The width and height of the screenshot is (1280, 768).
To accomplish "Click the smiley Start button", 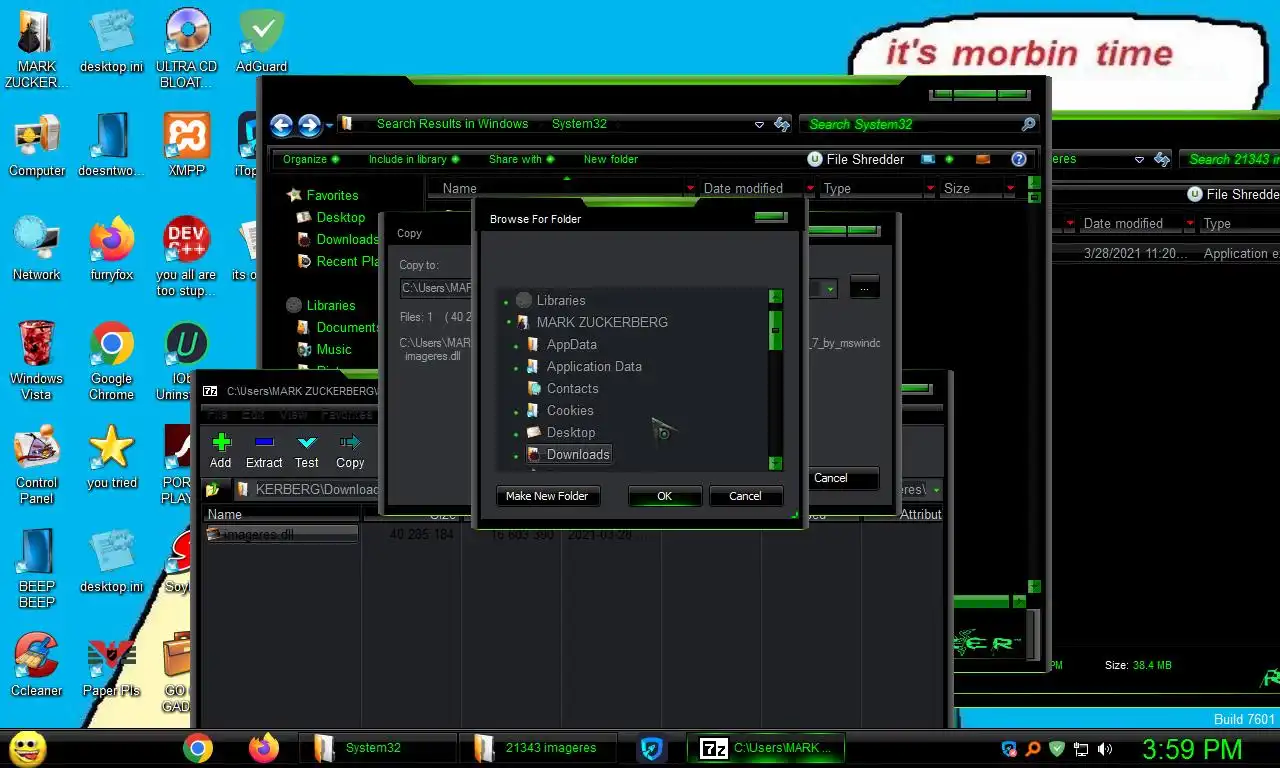I will coord(27,749).
